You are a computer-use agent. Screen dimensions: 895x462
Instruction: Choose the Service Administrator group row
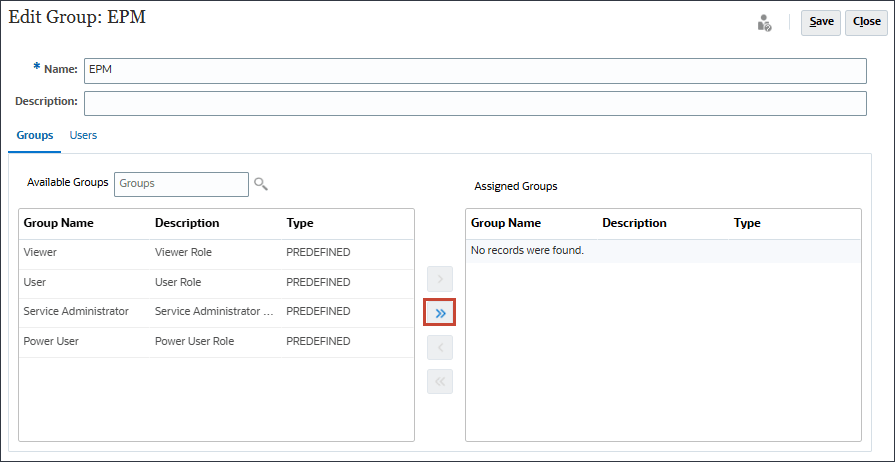pos(216,312)
